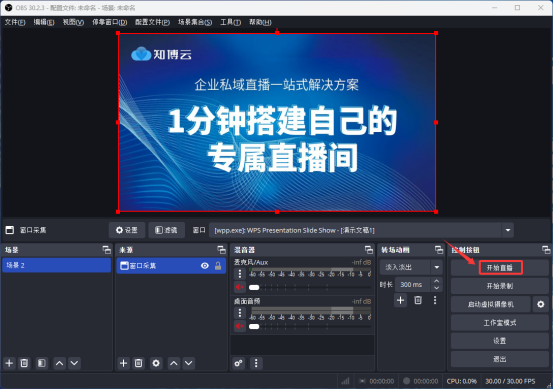553x390 pixels.
Task: Open the 文件(F) menu
Action: pos(15,22)
